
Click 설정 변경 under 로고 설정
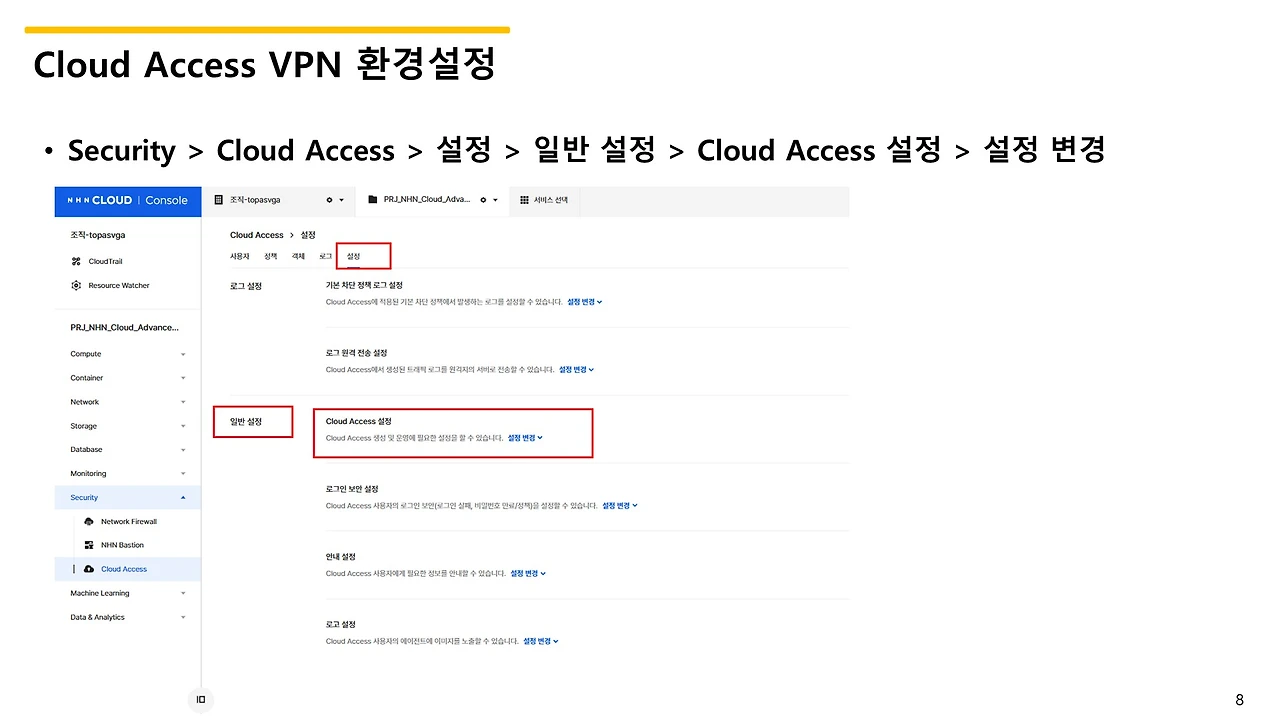(x=540, y=642)
